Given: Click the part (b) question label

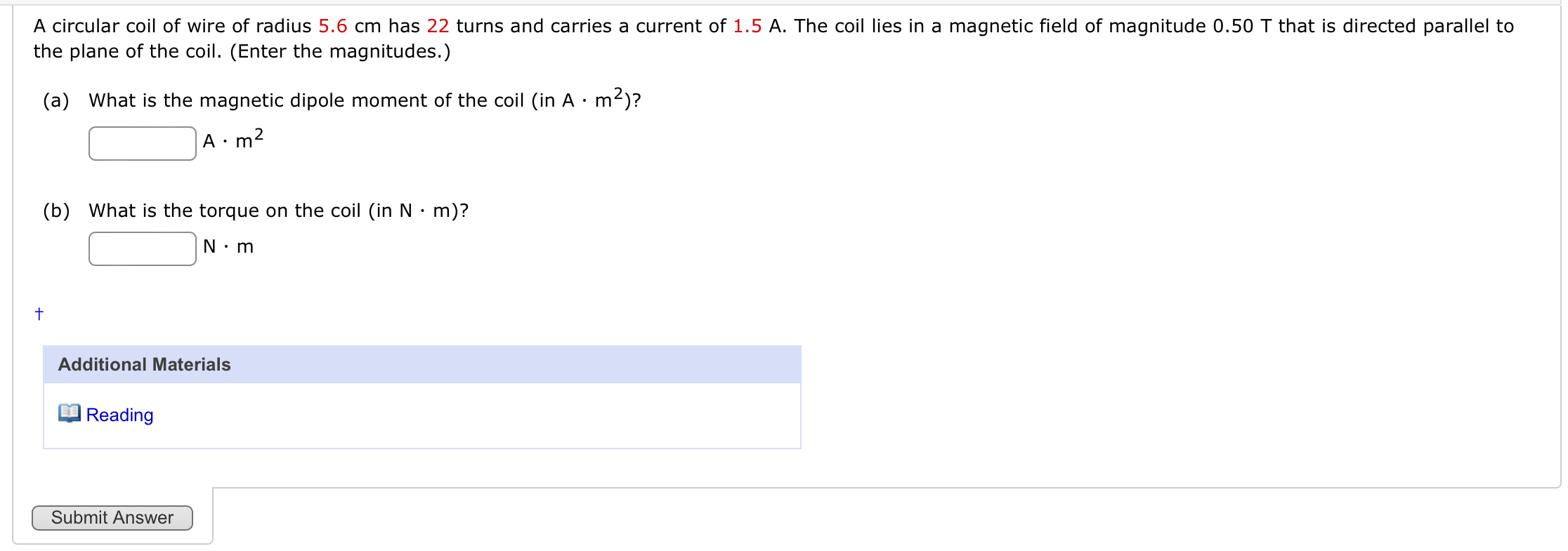Looking at the screenshot, I should click(58, 210).
